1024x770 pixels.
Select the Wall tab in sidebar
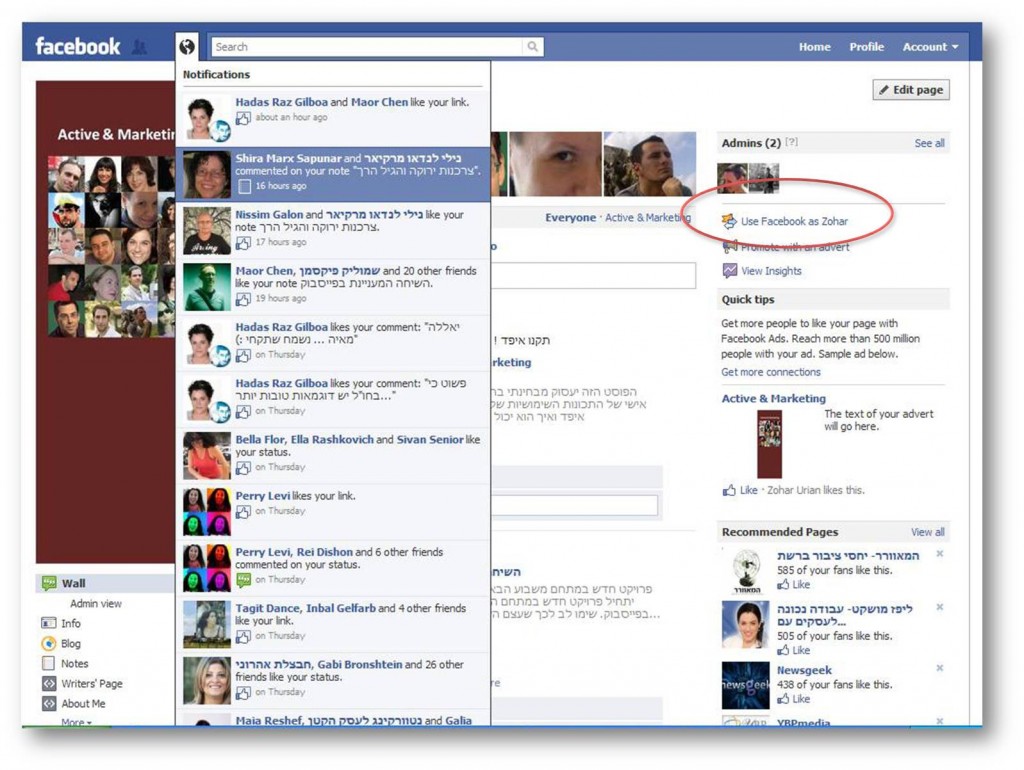coord(104,583)
